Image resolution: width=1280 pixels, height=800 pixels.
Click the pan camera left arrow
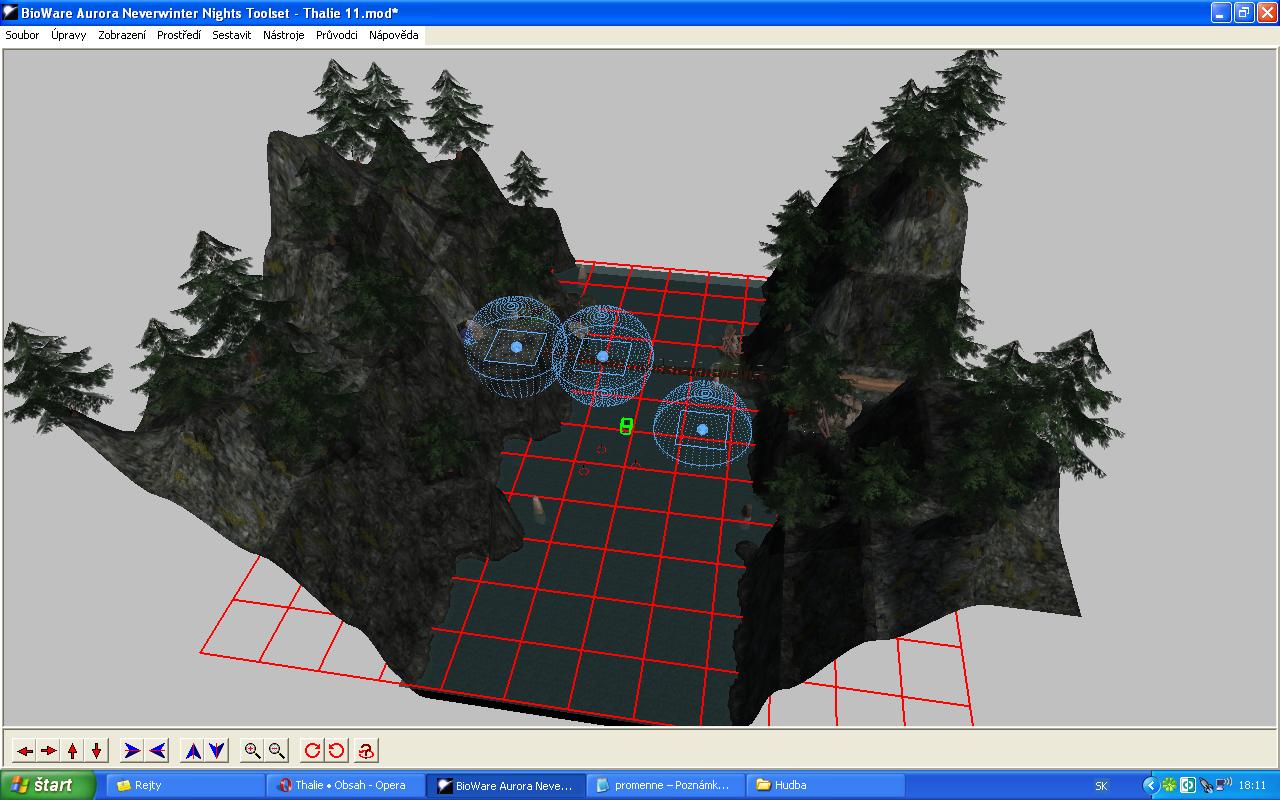tap(25, 750)
